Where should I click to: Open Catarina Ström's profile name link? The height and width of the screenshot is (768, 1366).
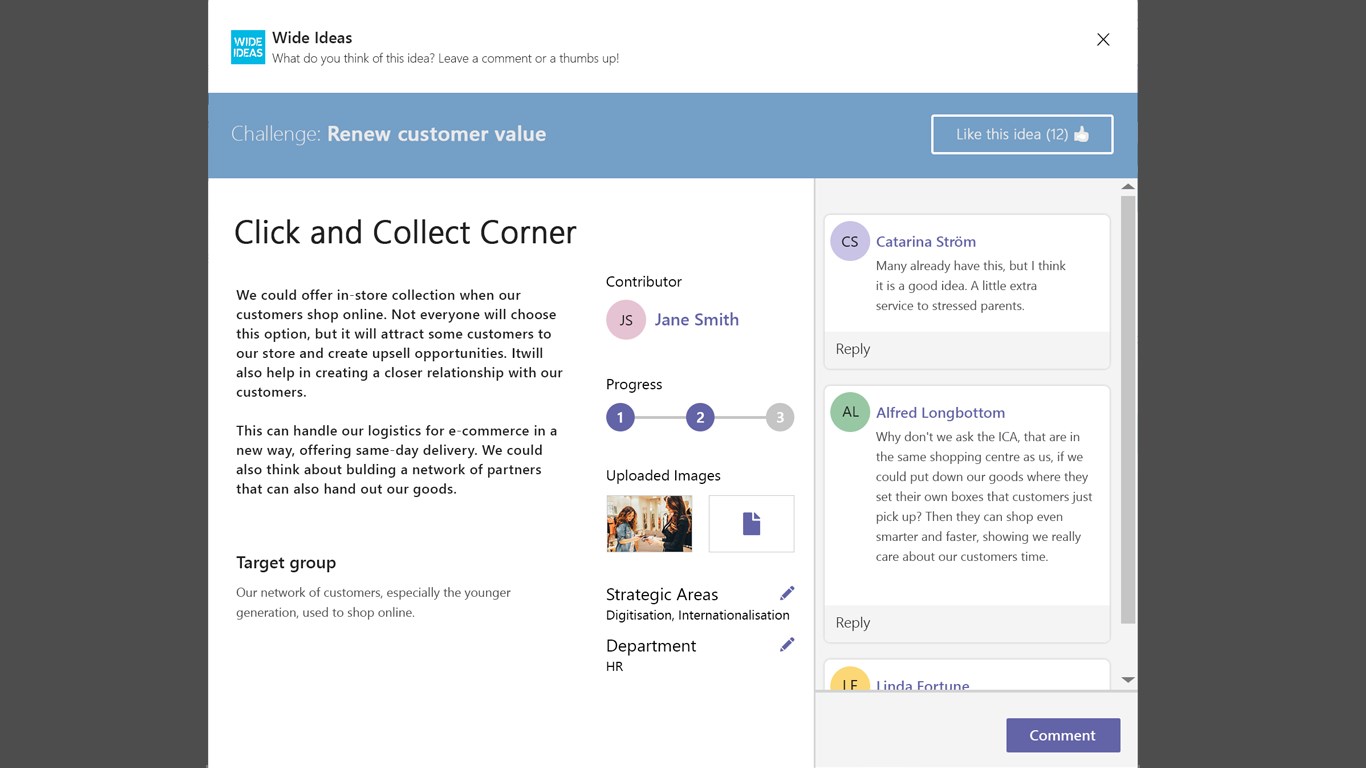tap(925, 242)
